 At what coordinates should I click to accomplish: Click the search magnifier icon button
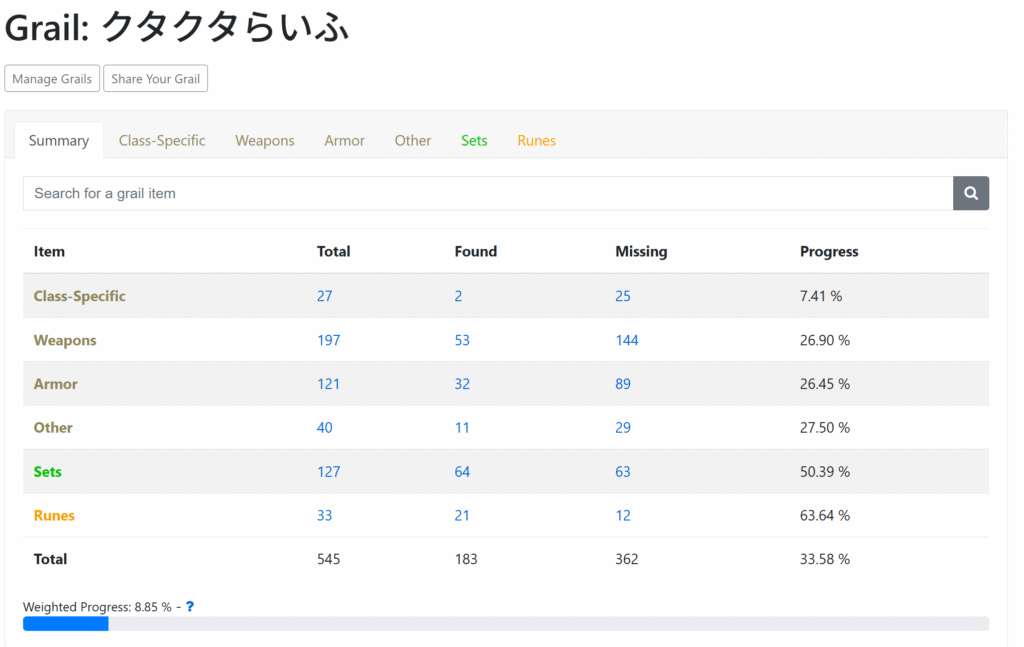click(x=970, y=193)
